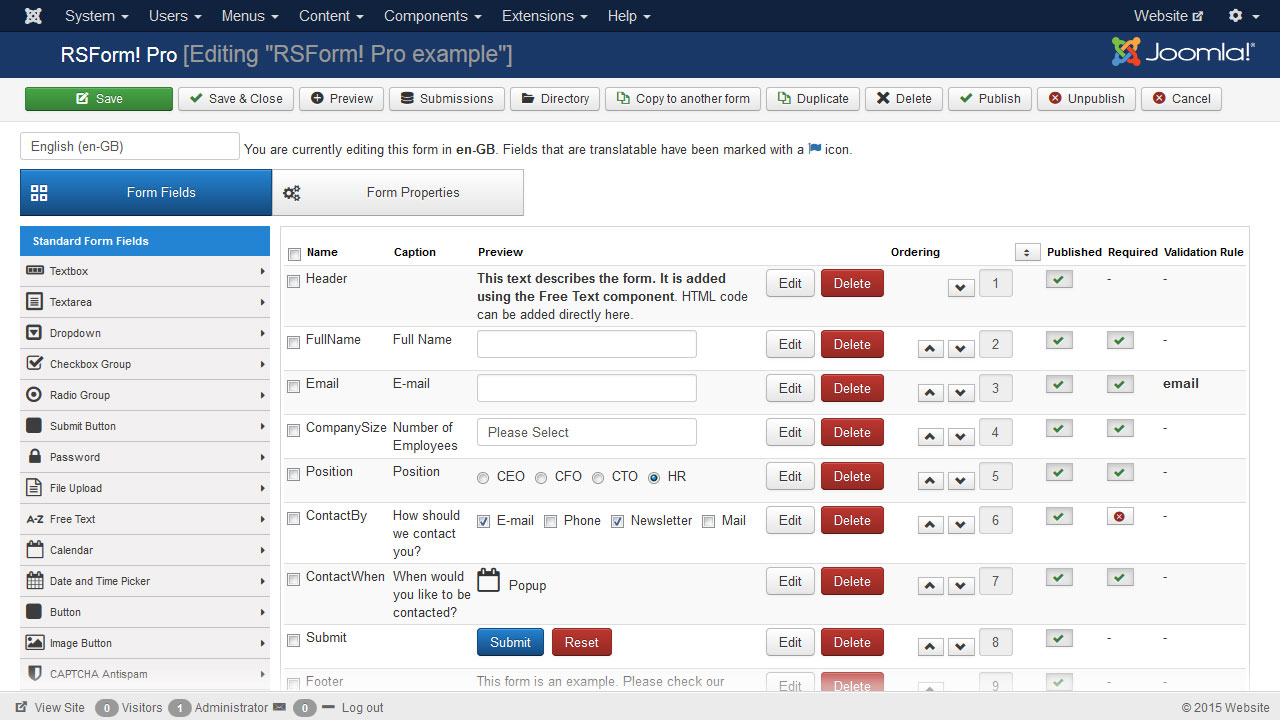Click the CAPTCHA Antispam shield icon

tap(35, 674)
